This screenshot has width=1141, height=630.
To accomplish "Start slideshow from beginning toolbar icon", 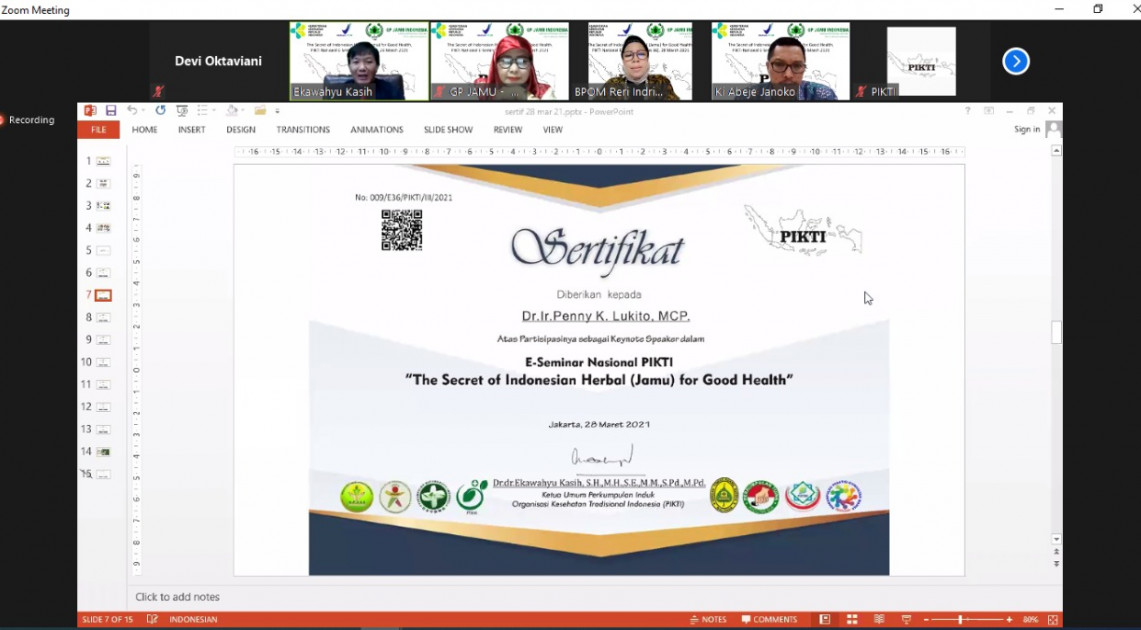I will pos(182,111).
